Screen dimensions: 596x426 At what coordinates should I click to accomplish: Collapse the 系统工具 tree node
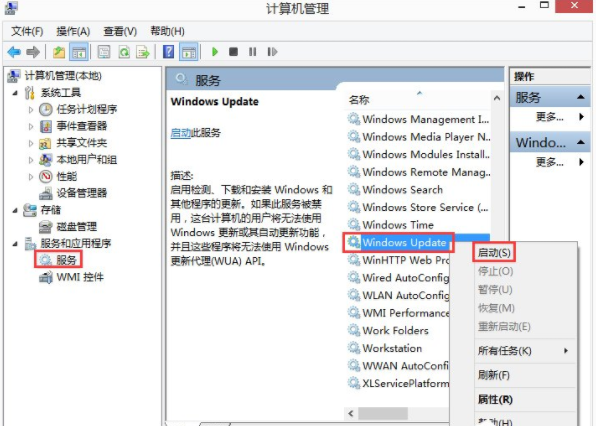(x=15, y=93)
